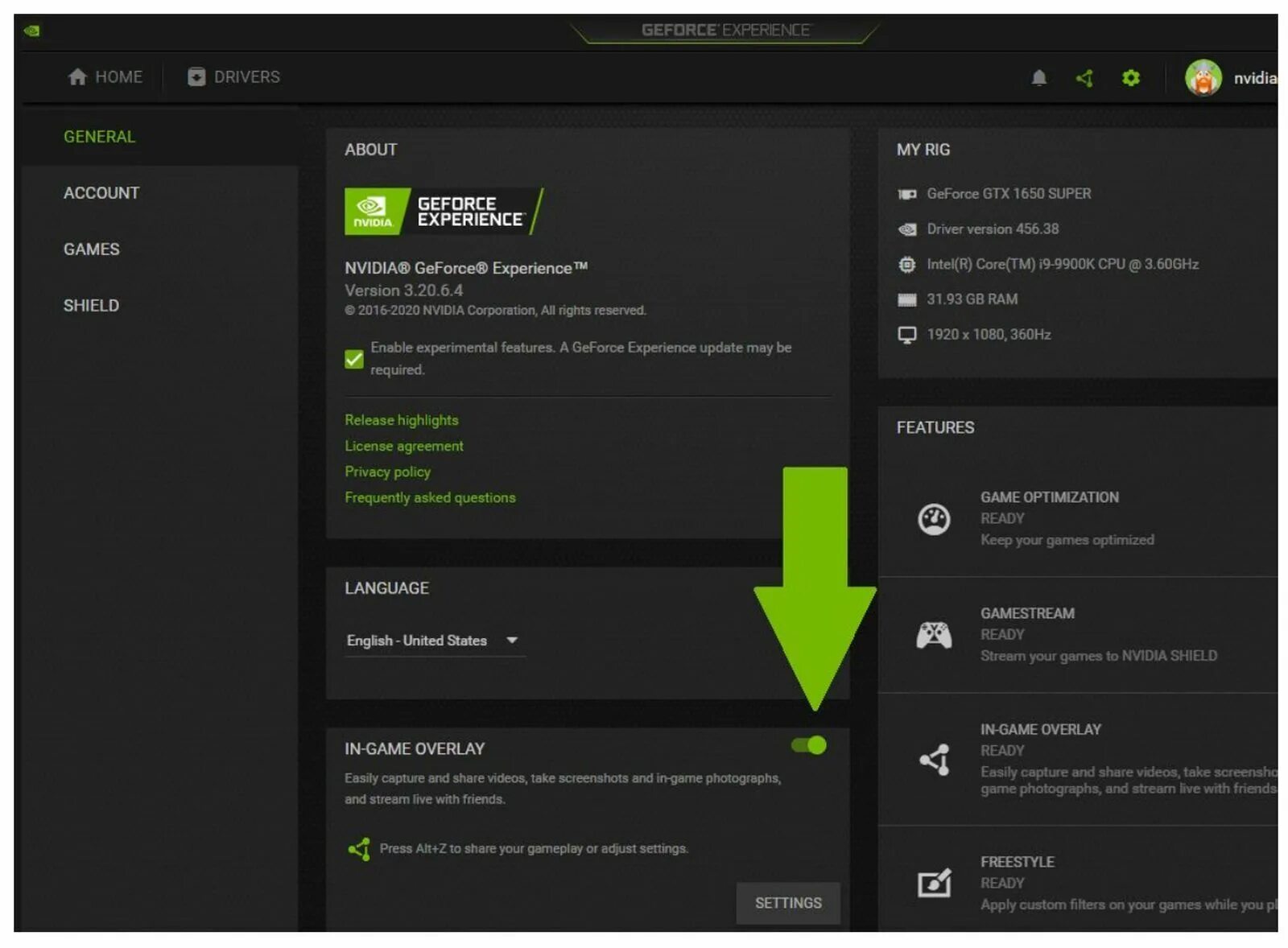
Task: Open the language dropdown
Action: point(435,641)
